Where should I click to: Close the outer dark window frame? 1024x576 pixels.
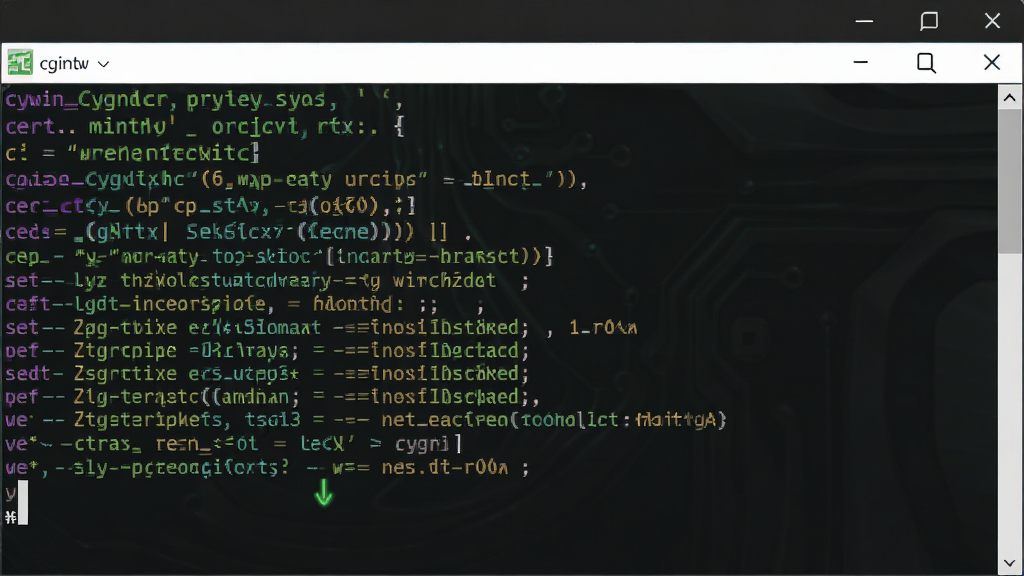(x=992, y=21)
